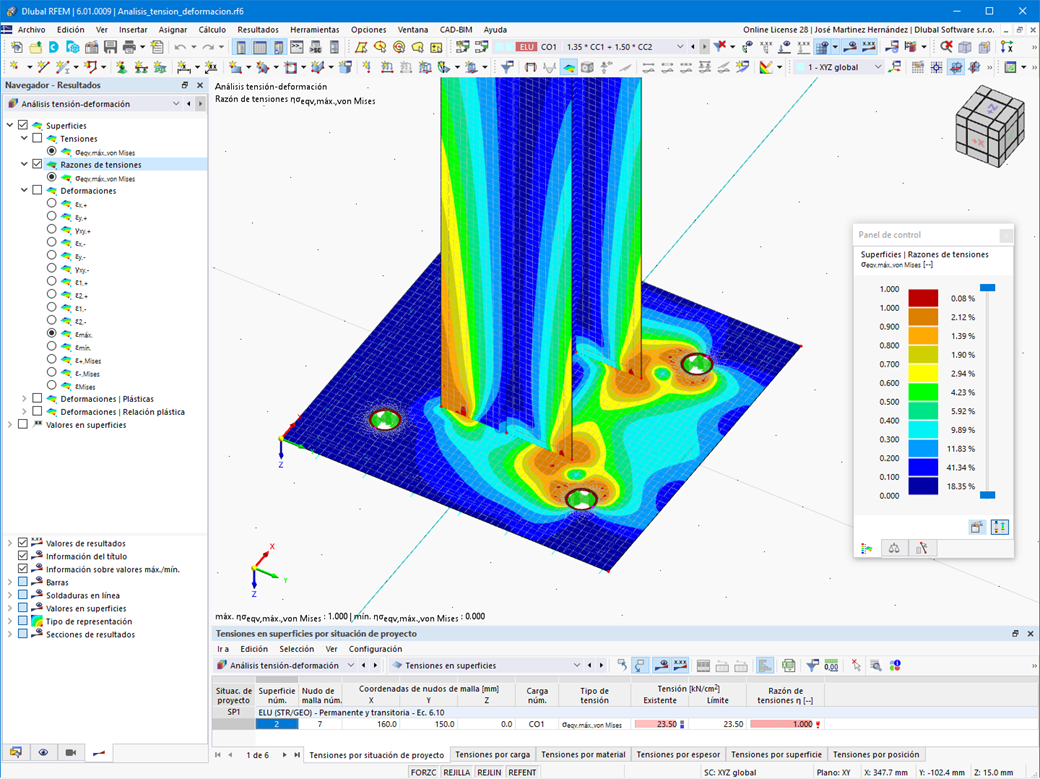
Task: Click the REJILLA button in the status bar
Action: pos(459,772)
